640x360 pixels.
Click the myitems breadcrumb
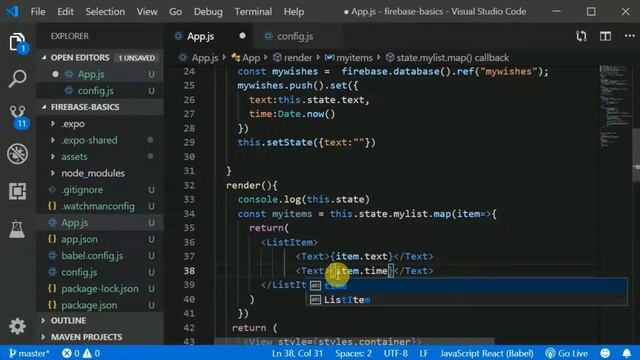click(349, 58)
